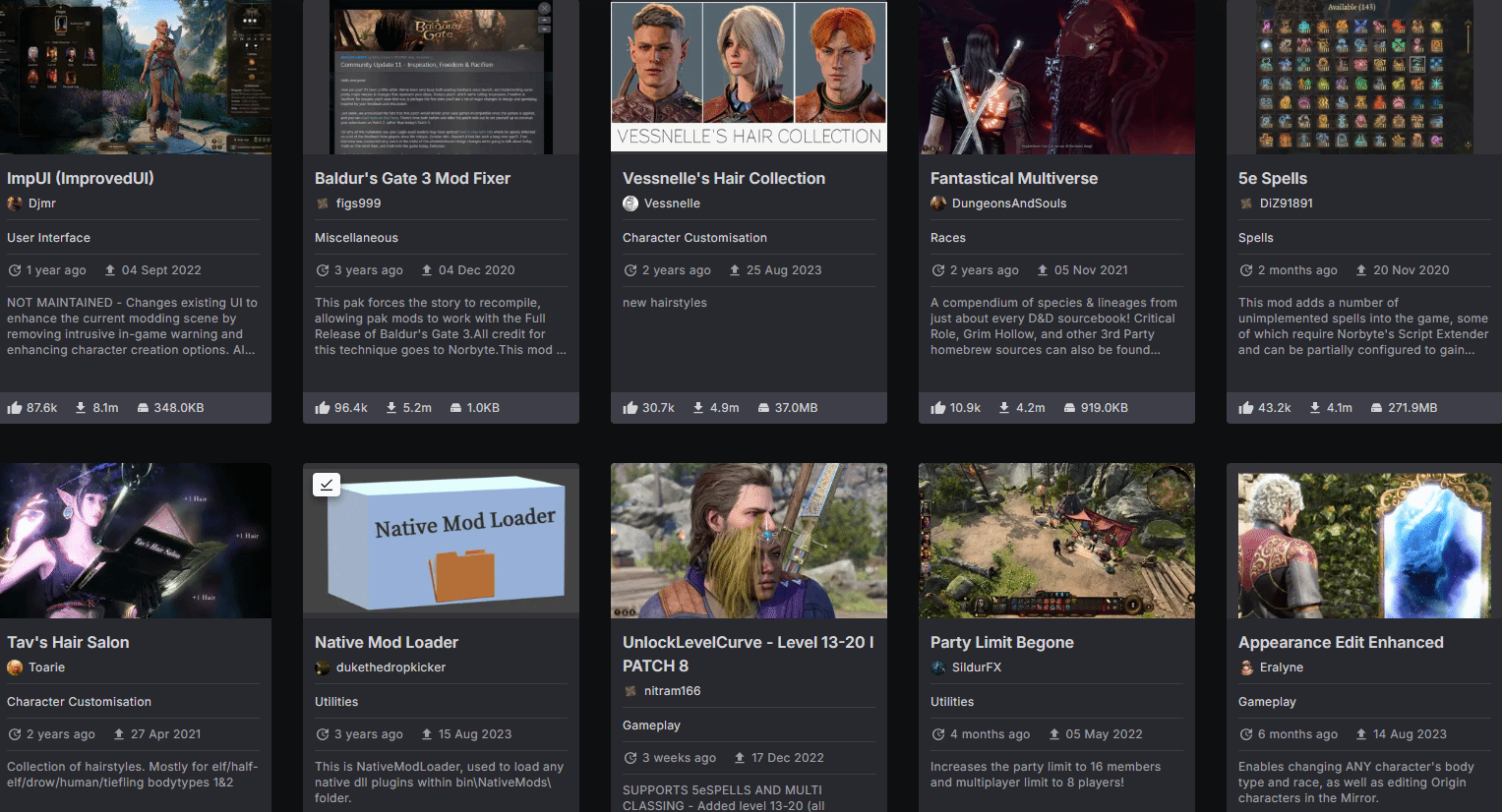Click the Appearance Edit Enhanced thumbnail image
This screenshot has width=1502, height=812.
(x=1364, y=541)
